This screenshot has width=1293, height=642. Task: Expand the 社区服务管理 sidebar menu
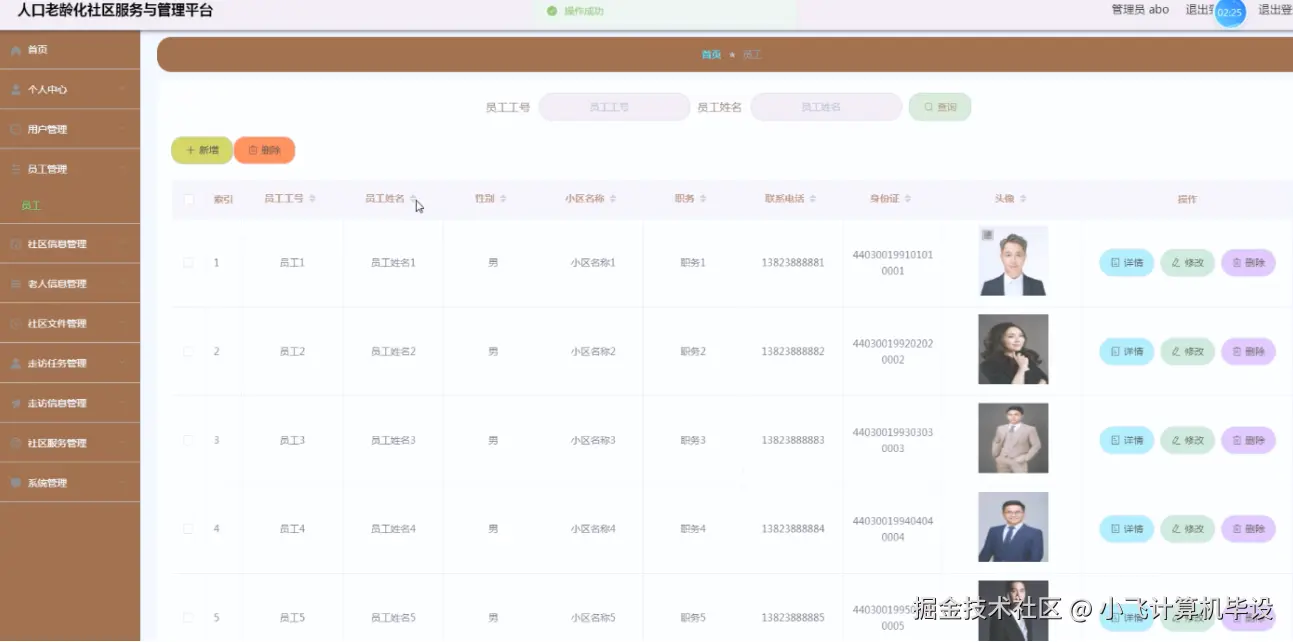click(70, 443)
